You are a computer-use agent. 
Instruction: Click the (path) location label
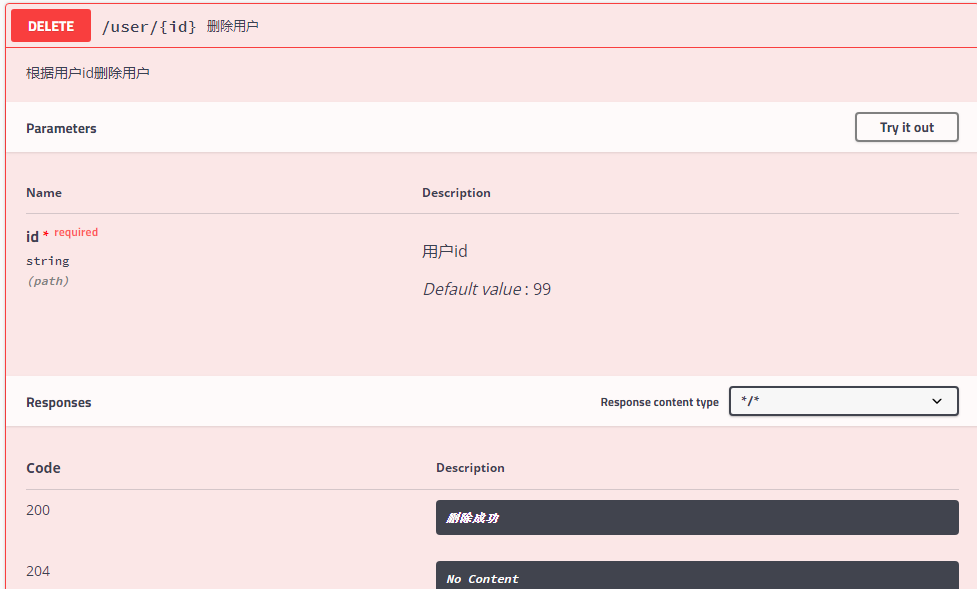point(48,281)
